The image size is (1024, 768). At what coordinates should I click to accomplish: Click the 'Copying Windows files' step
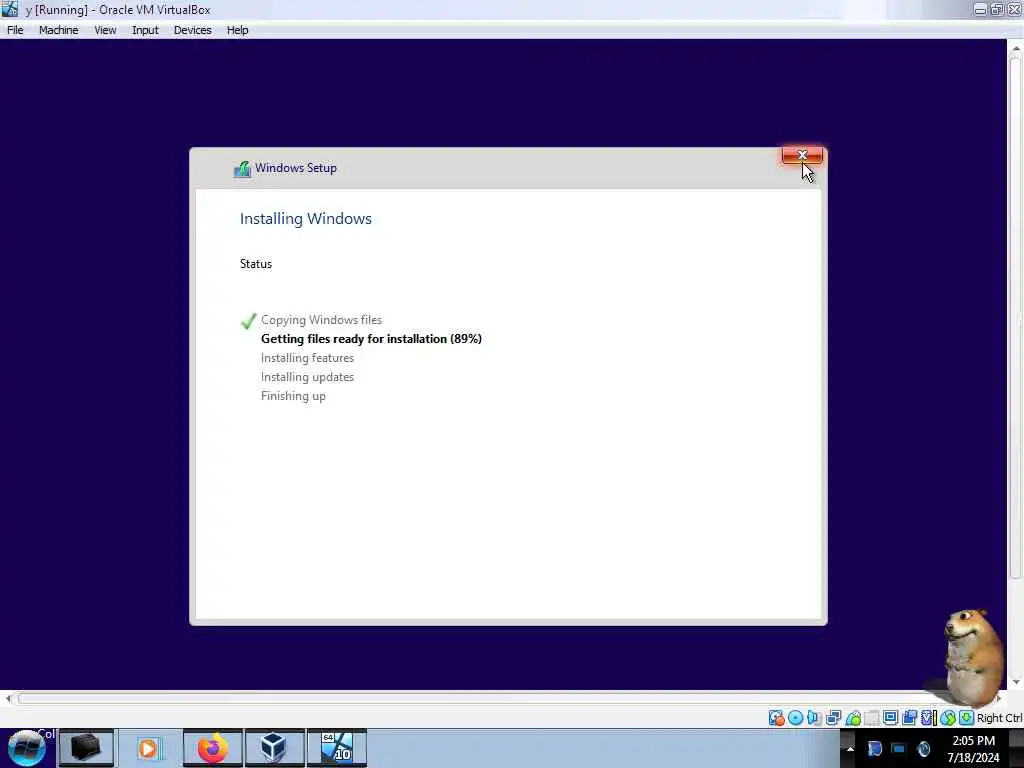point(321,320)
